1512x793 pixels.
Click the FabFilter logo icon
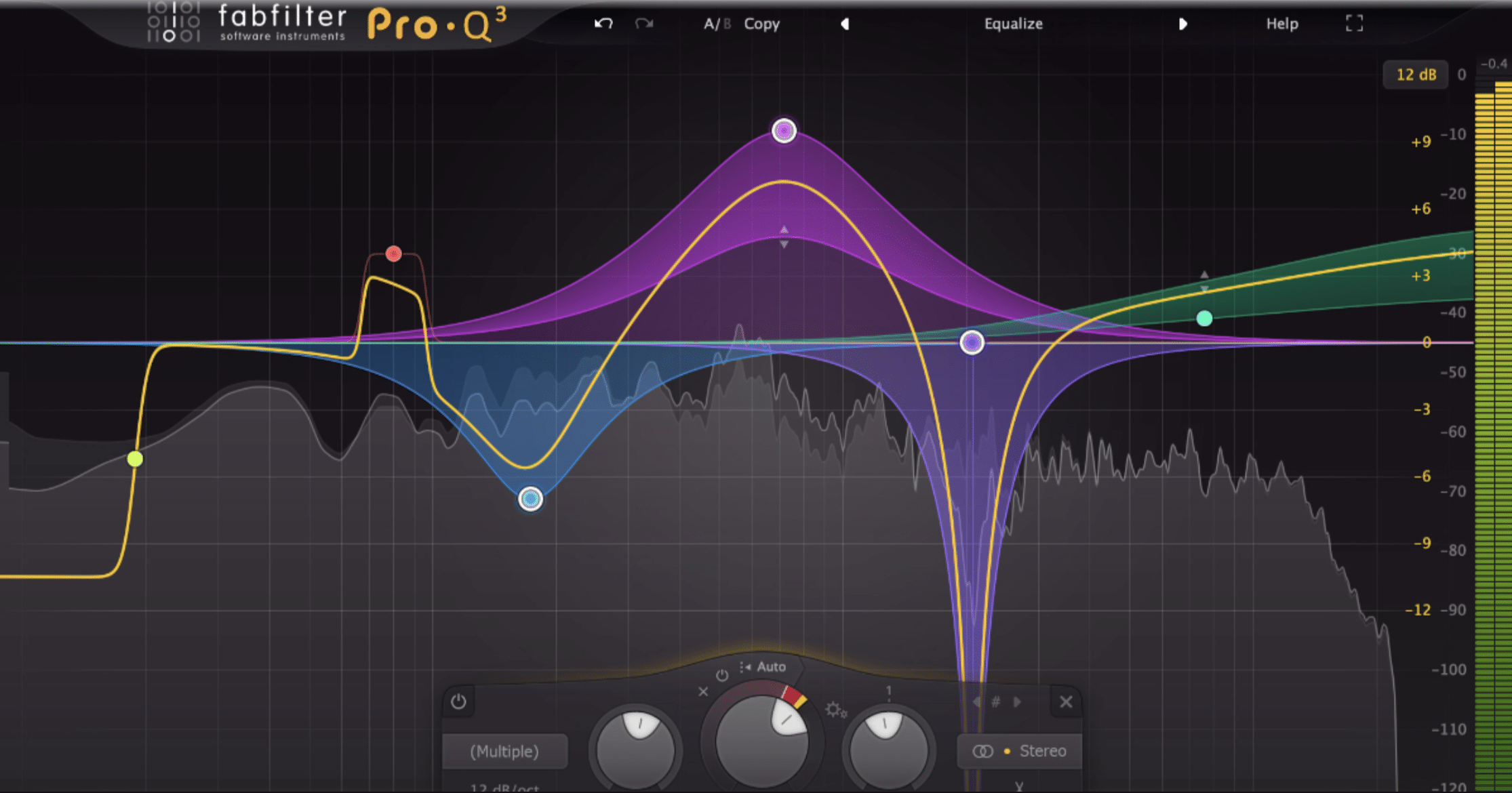point(174,22)
